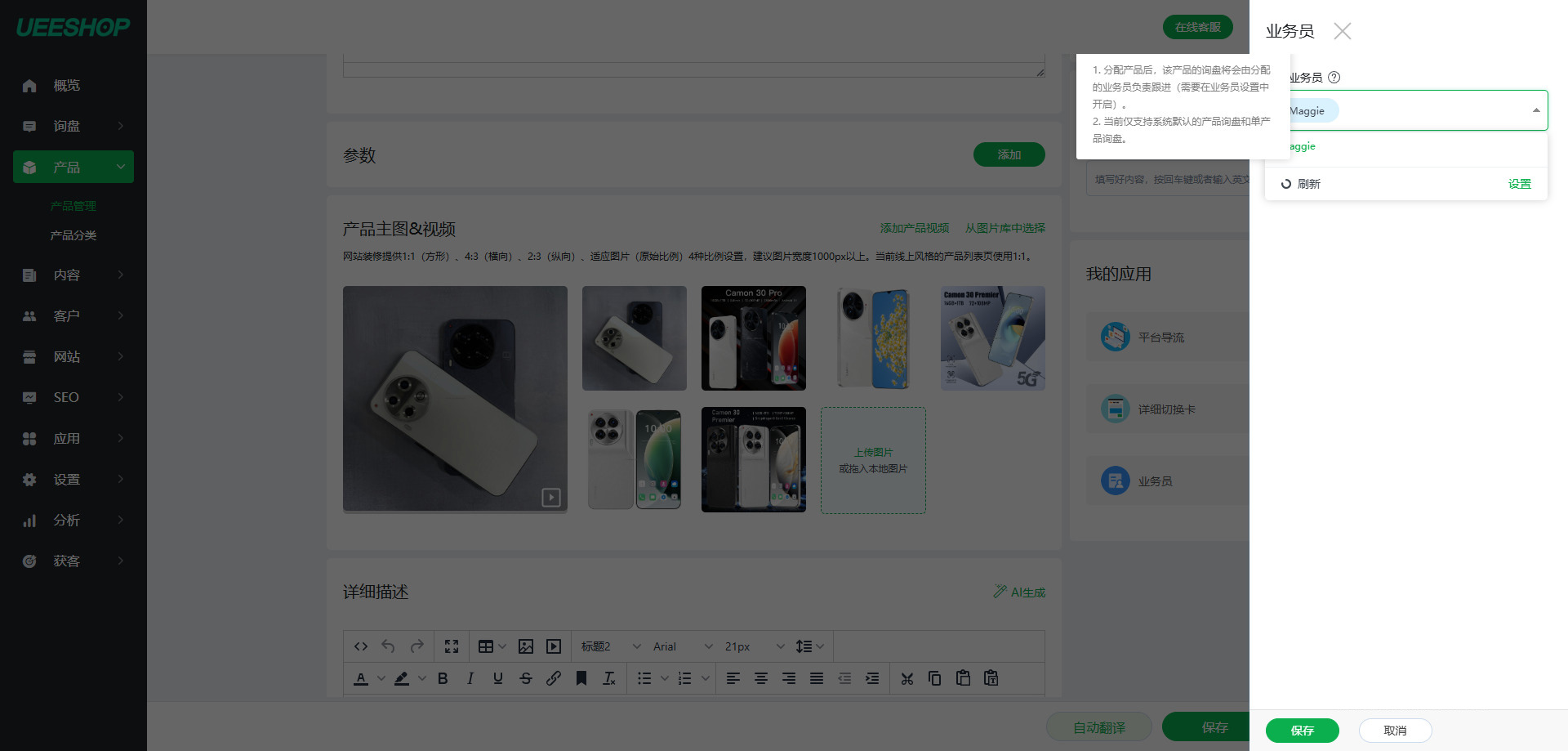Collapse the 业务员 select box arrow

coord(1536,110)
